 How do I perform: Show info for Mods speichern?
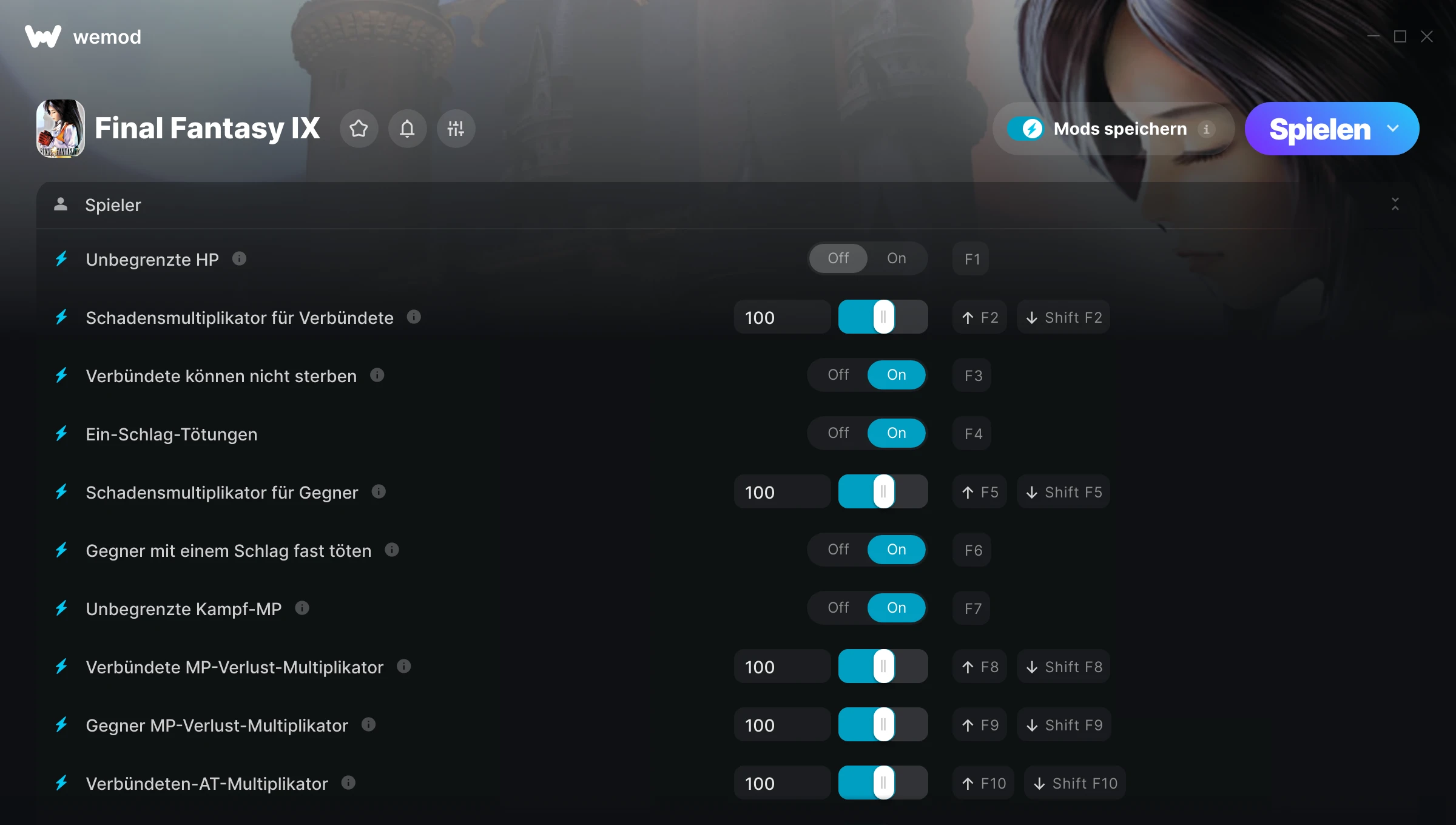coord(1206,129)
